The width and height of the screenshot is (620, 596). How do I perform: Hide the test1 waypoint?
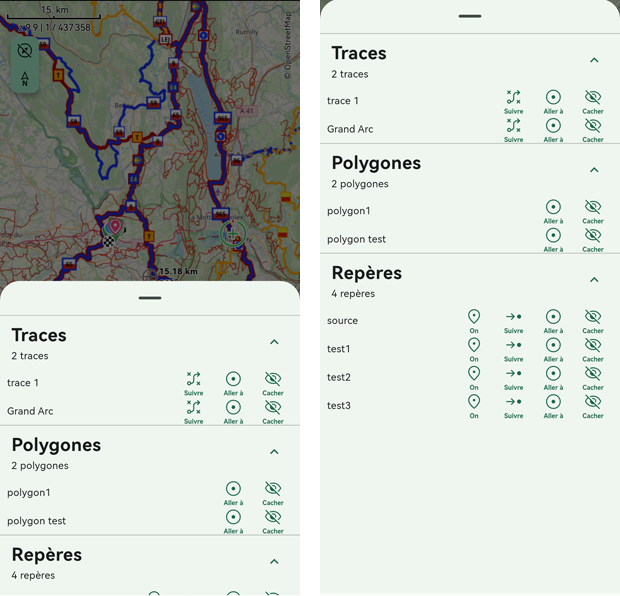point(593,350)
